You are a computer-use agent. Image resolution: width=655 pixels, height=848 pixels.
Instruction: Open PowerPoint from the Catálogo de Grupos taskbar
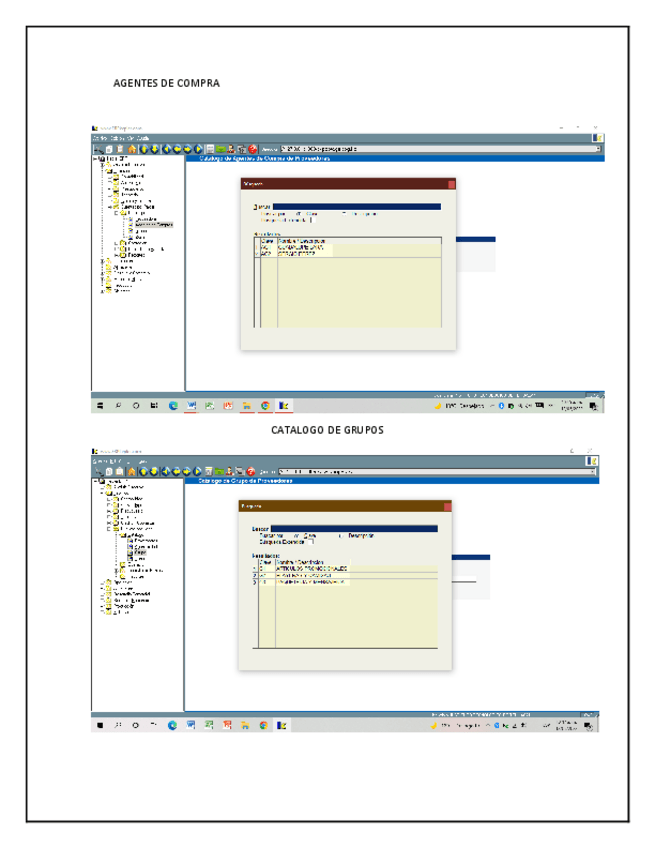click(228, 725)
